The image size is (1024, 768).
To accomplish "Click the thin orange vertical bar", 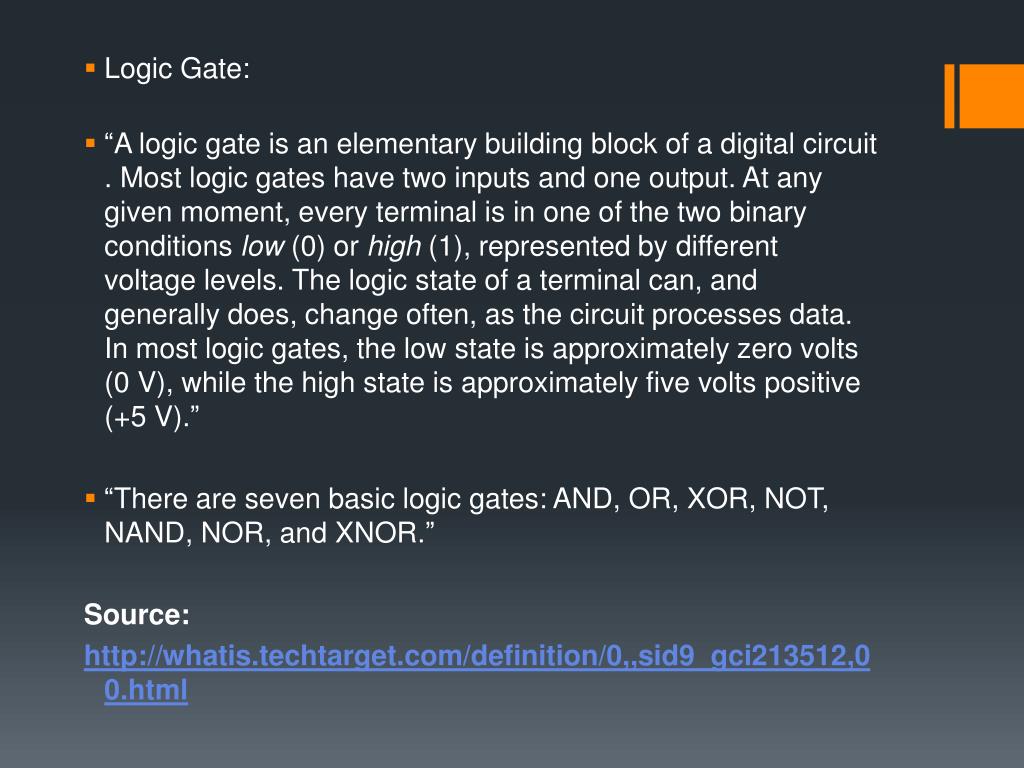I will 950,96.
